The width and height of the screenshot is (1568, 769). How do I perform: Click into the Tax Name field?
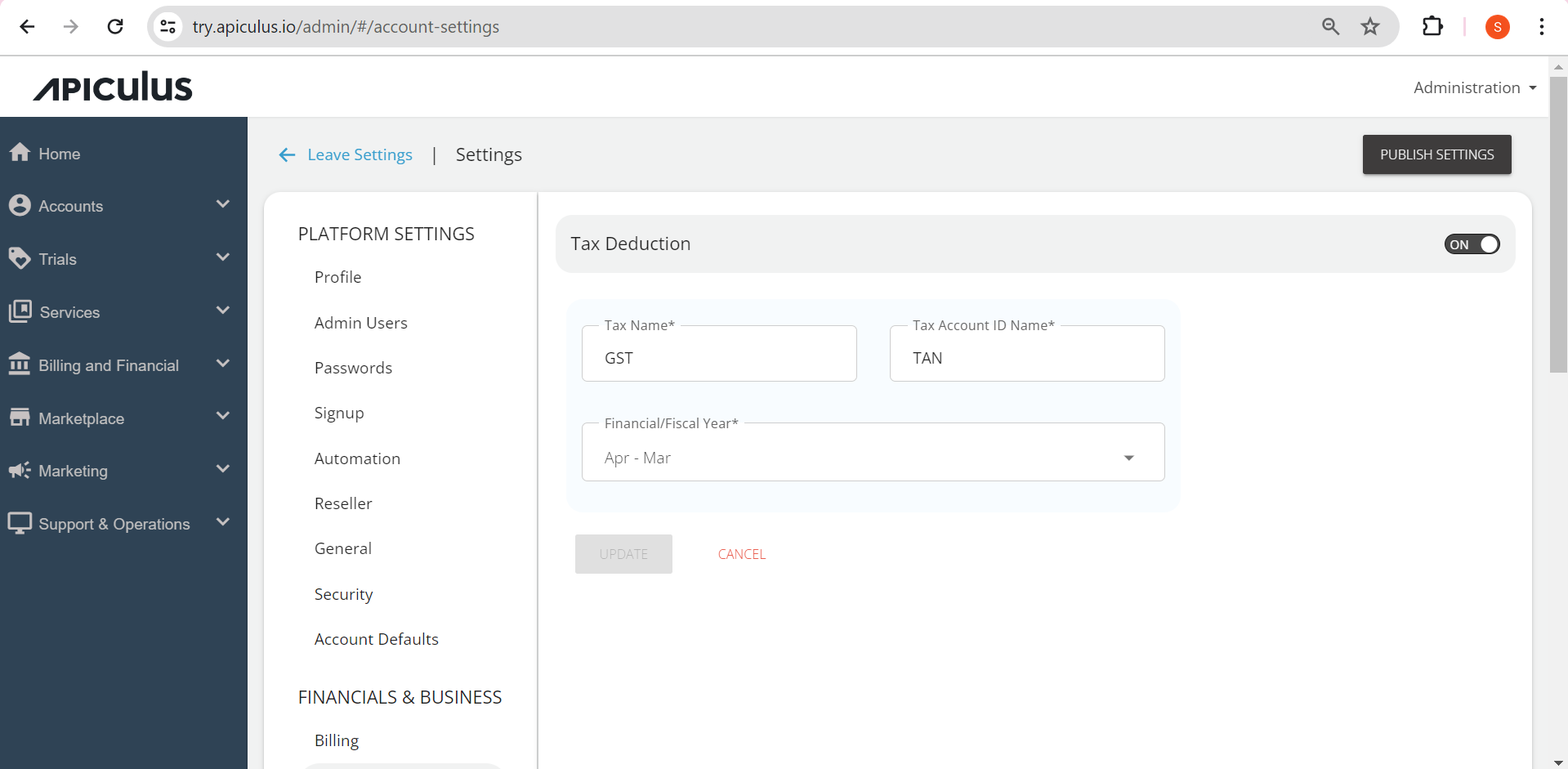click(719, 358)
